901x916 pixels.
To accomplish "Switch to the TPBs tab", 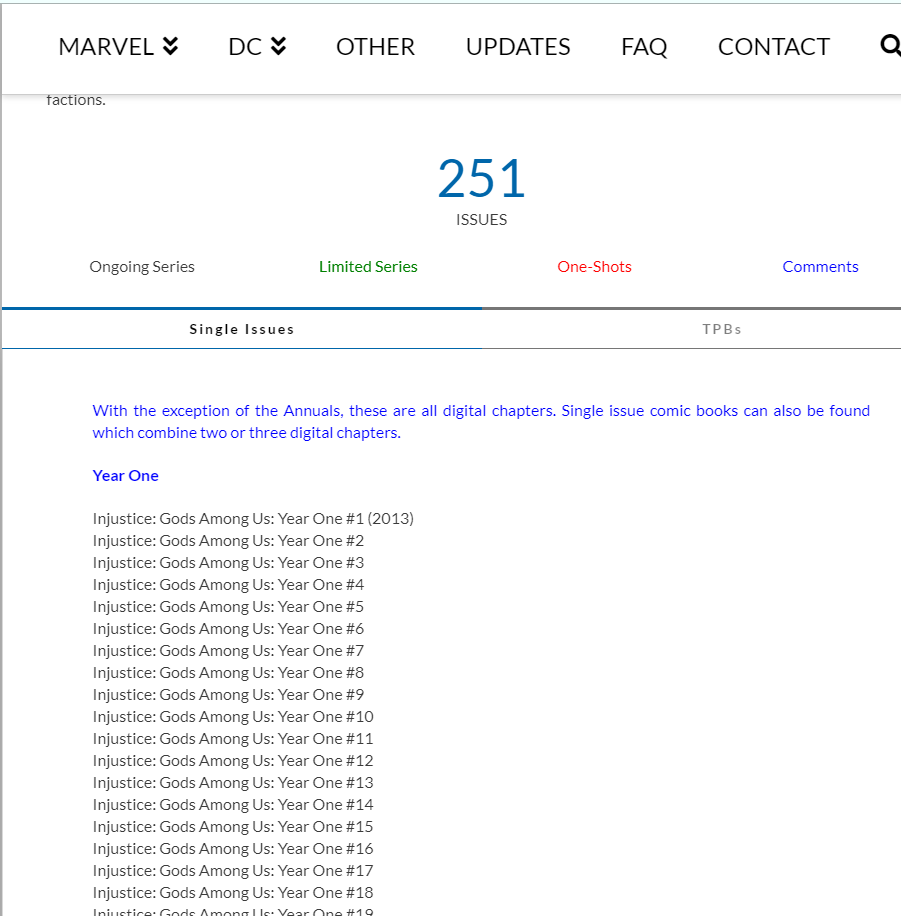I will (722, 329).
